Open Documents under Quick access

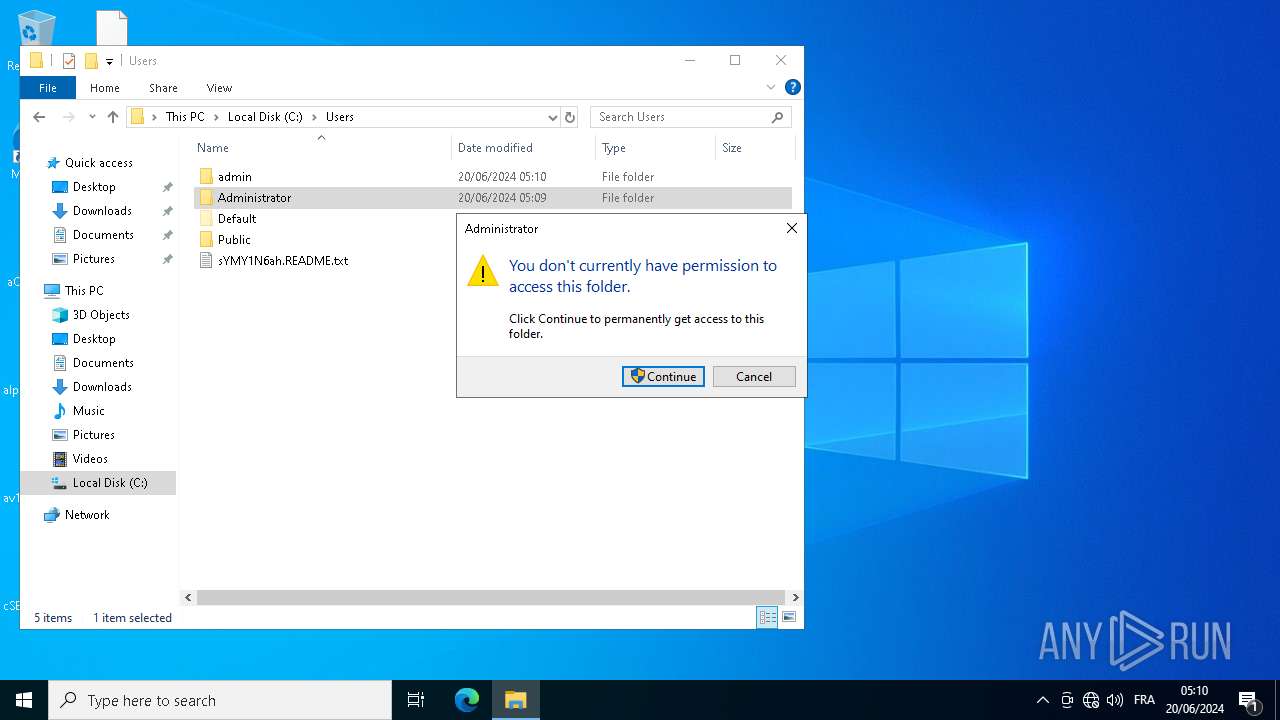[103, 235]
